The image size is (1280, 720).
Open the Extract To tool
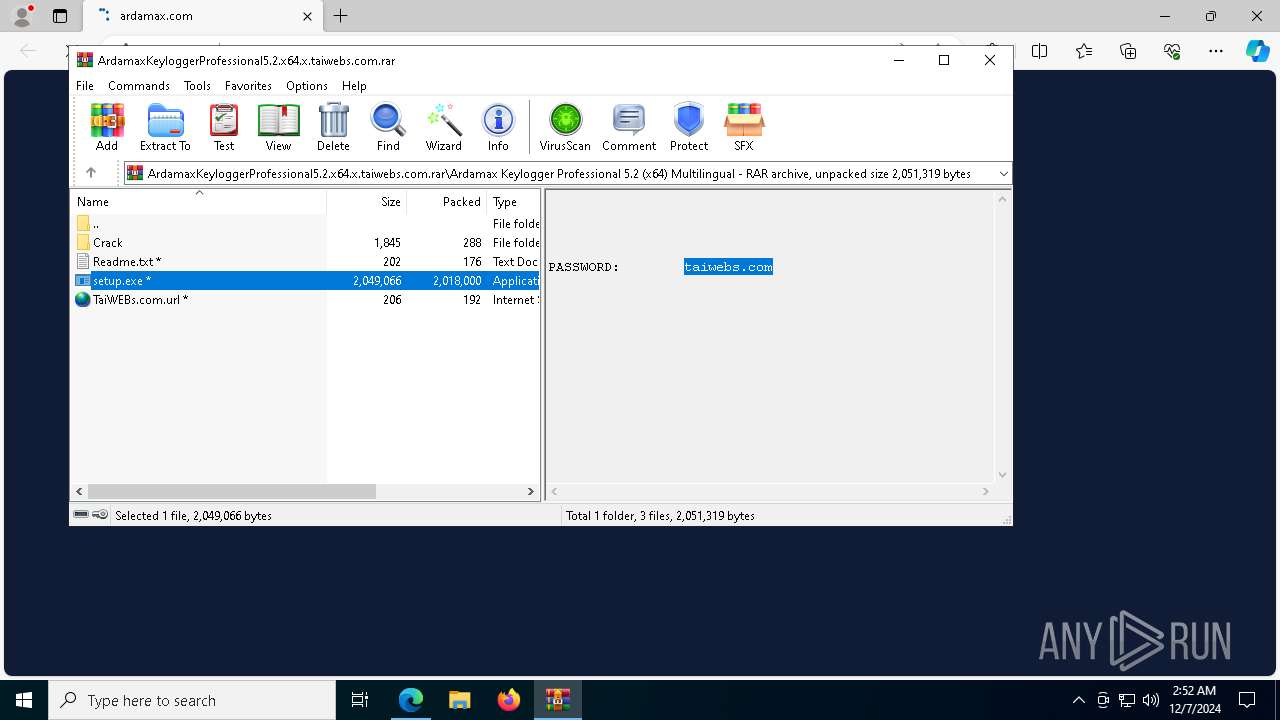click(x=165, y=127)
